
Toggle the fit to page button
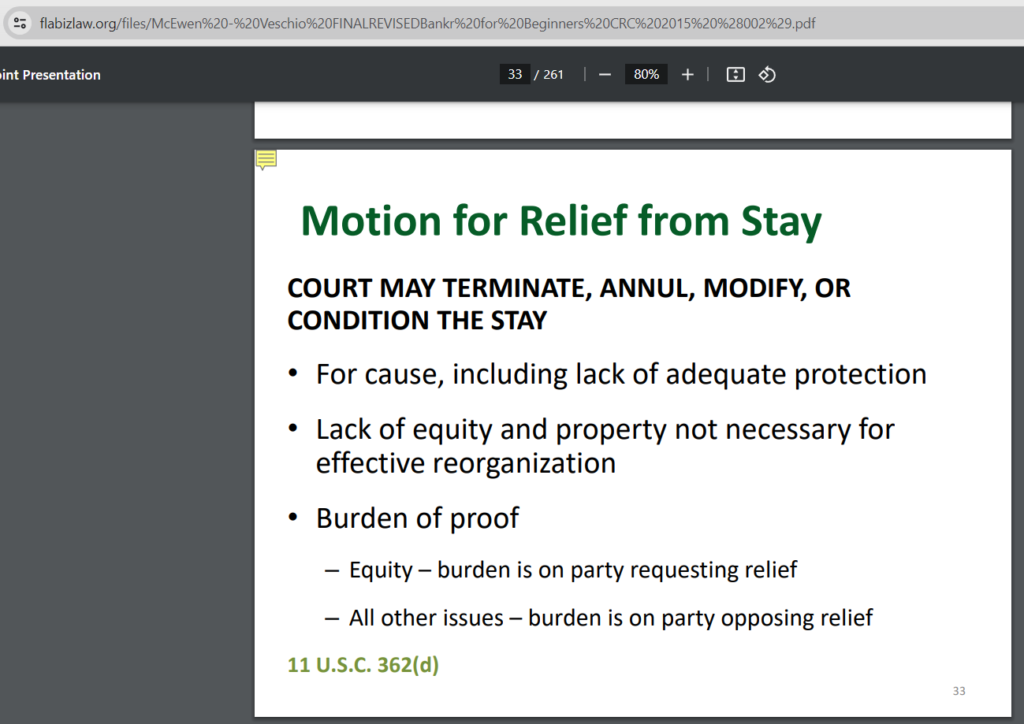(735, 74)
